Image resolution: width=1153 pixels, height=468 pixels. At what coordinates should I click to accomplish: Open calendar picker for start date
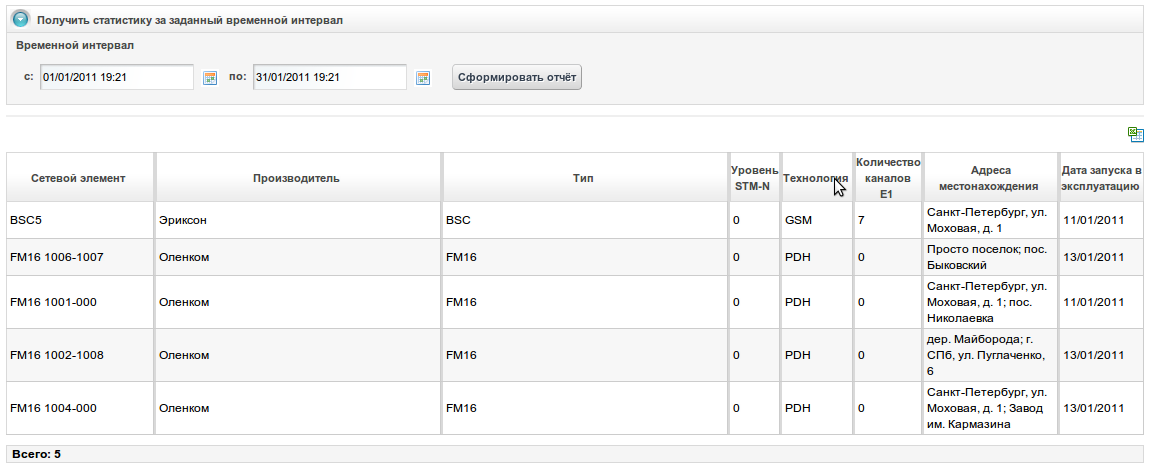210,78
